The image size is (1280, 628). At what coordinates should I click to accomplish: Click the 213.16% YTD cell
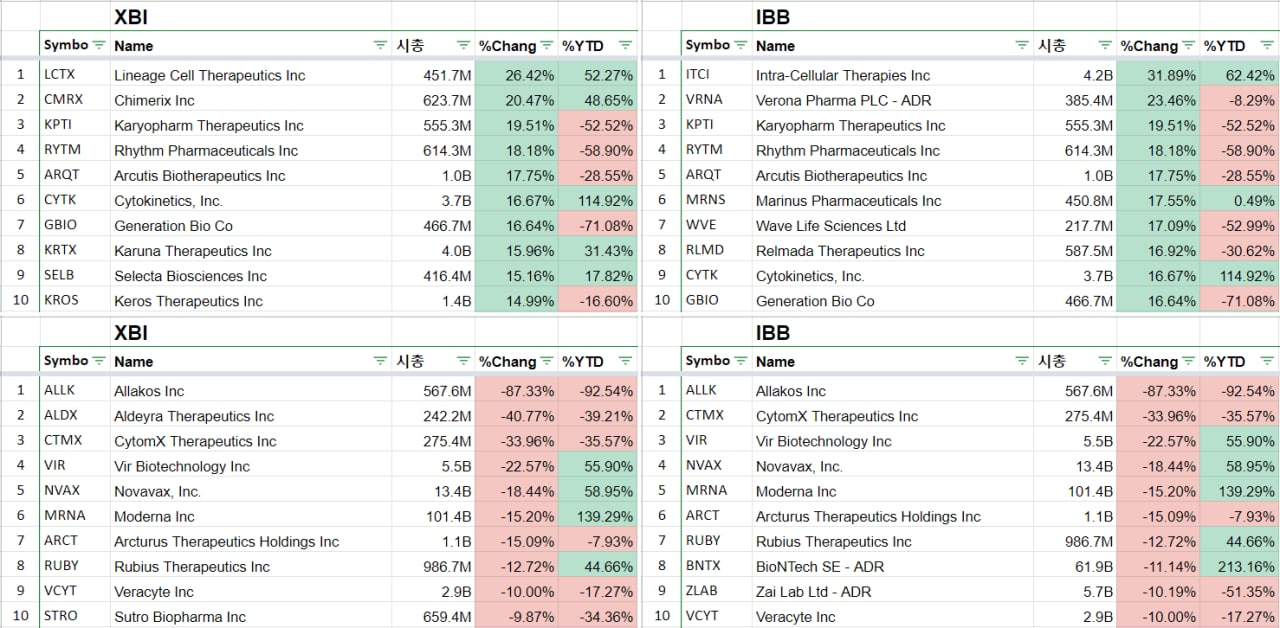(1240, 566)
